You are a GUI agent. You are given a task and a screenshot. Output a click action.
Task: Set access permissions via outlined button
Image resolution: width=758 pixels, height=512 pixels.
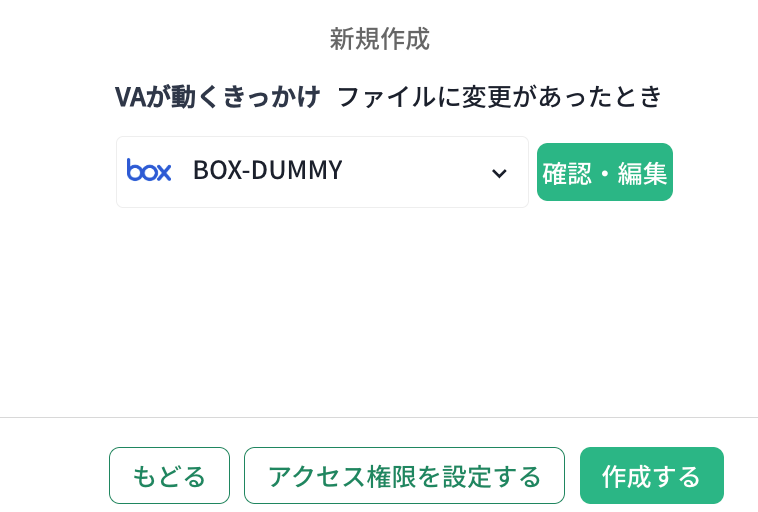pyautogui.click(x=404, y=476)
